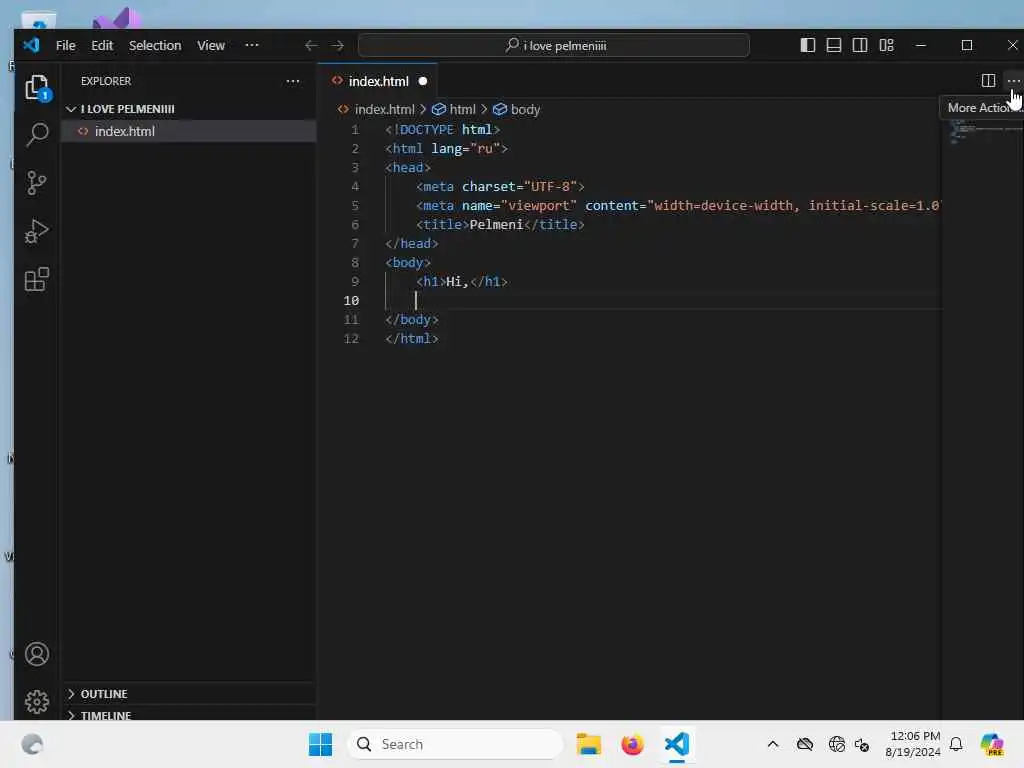Open Firefox from the taskbar
1024x768 pixels.
[x=632, y=744]
